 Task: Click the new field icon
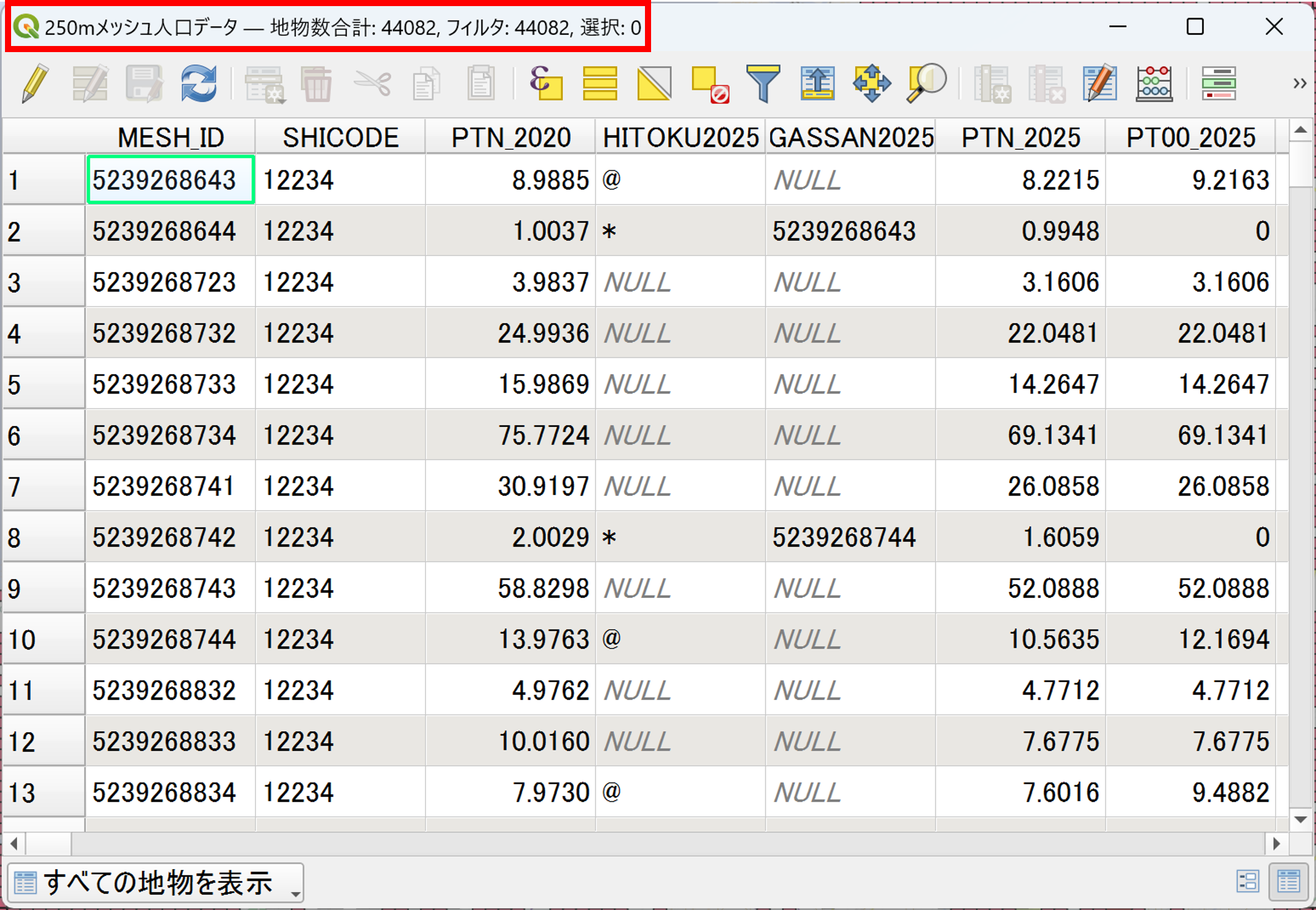tap(992, 84)
